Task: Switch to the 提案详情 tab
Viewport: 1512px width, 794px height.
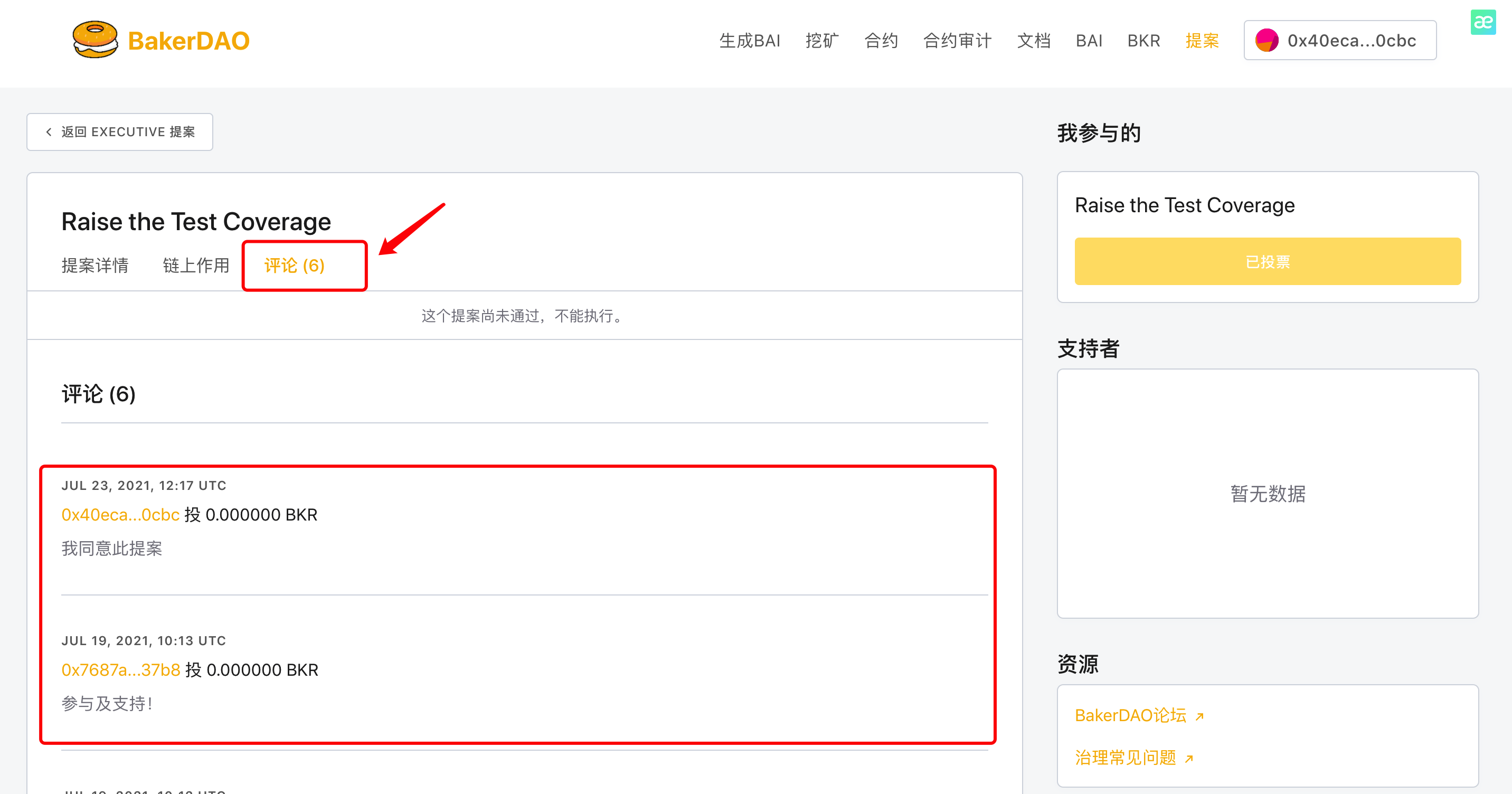Action: point(95,265)
